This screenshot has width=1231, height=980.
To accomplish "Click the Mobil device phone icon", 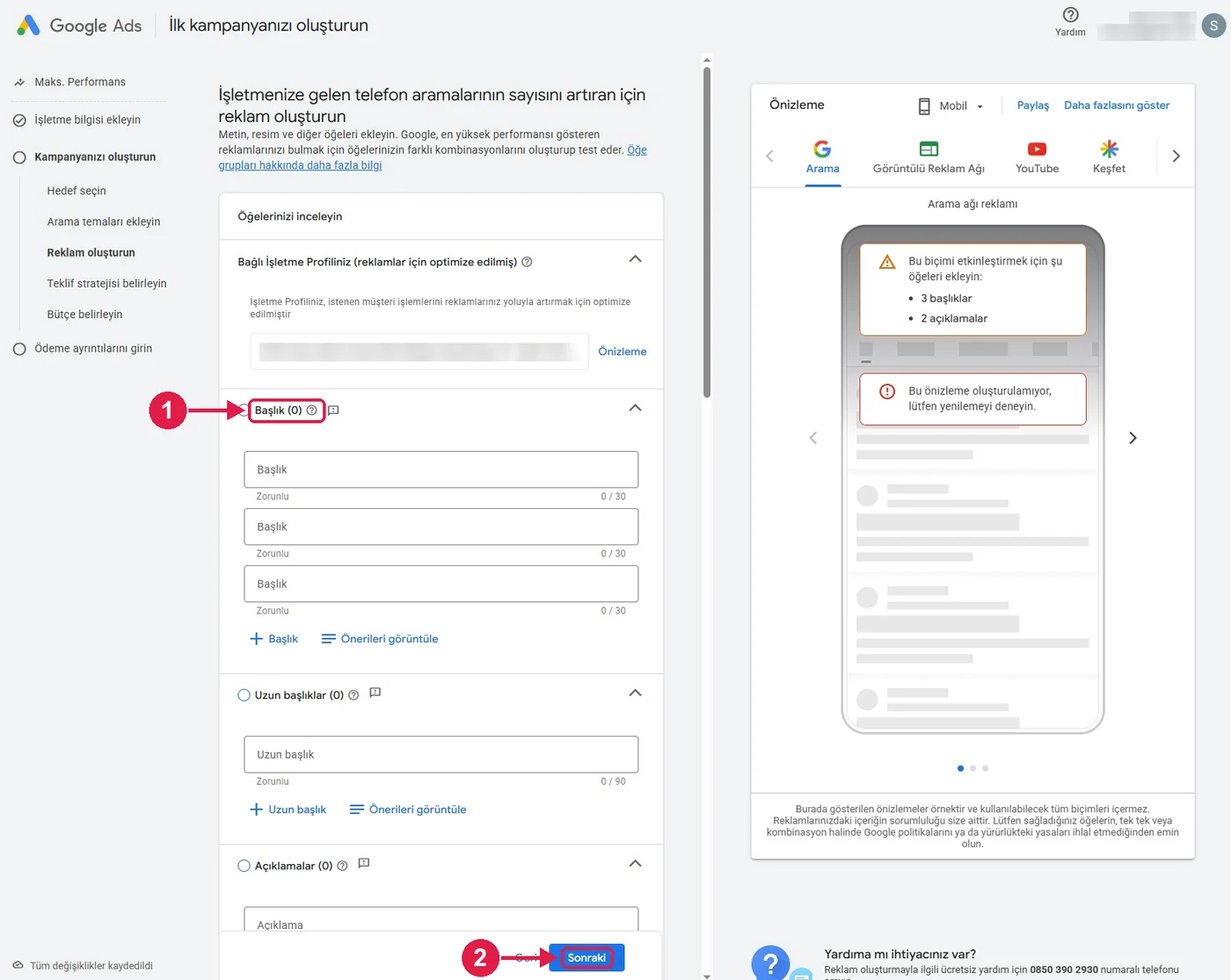I will pyautogui.click(x=924, y=106).
